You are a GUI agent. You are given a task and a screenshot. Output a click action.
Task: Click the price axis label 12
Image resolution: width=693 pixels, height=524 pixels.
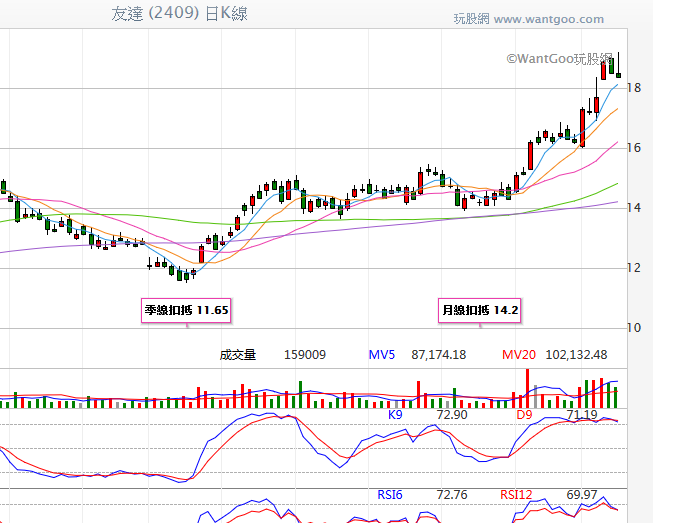pos(634,268)
